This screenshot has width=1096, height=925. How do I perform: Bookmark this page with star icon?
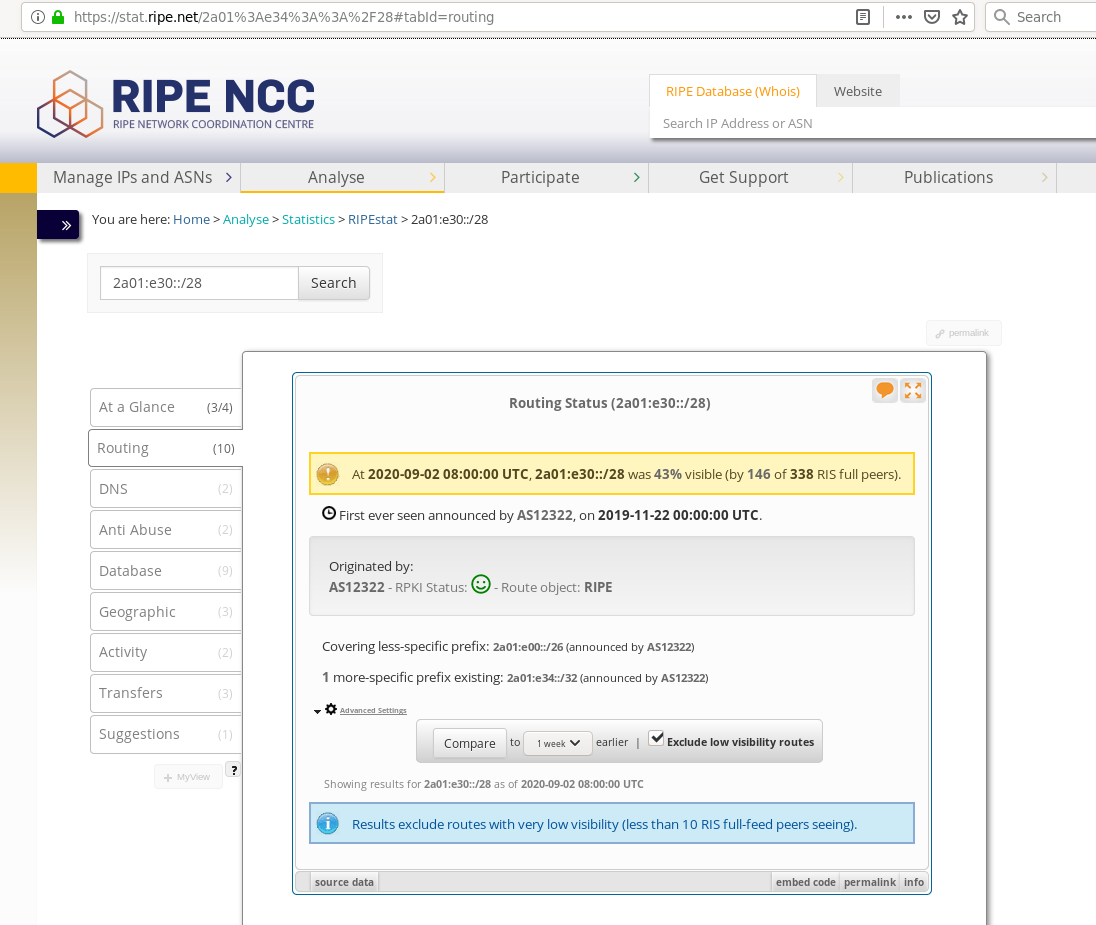click(960, 17)
